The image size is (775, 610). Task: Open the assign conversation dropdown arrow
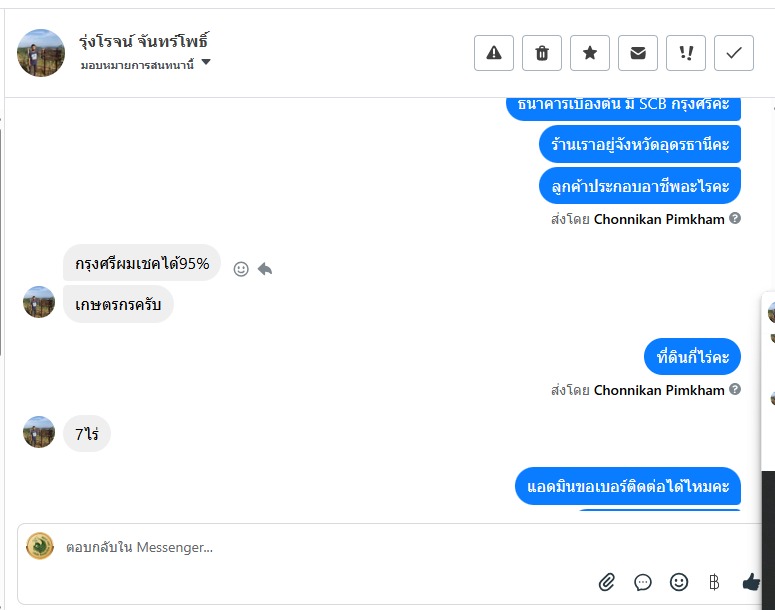[206, 62]
